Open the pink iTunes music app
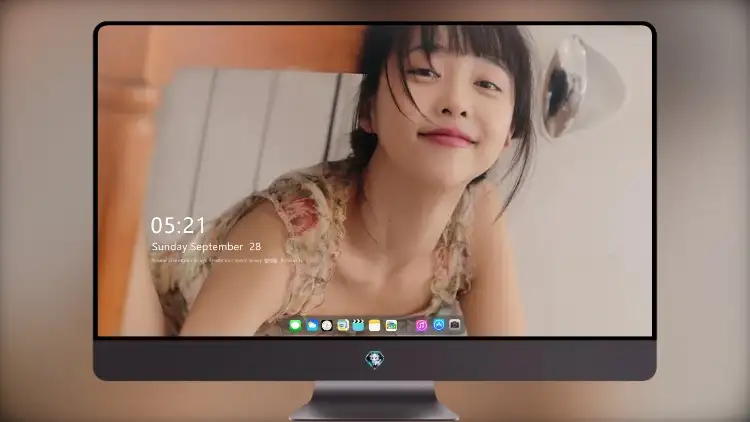 click(x=421, y=325)
